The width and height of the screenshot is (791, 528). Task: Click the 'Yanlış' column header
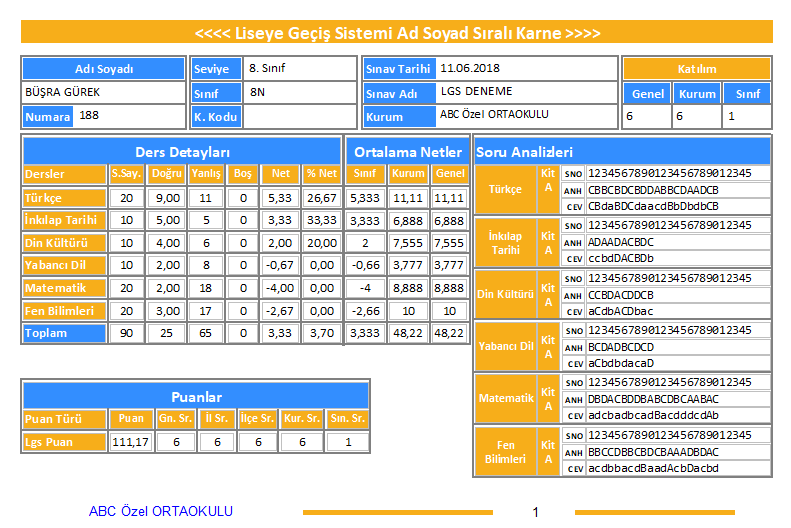[206, 173]
